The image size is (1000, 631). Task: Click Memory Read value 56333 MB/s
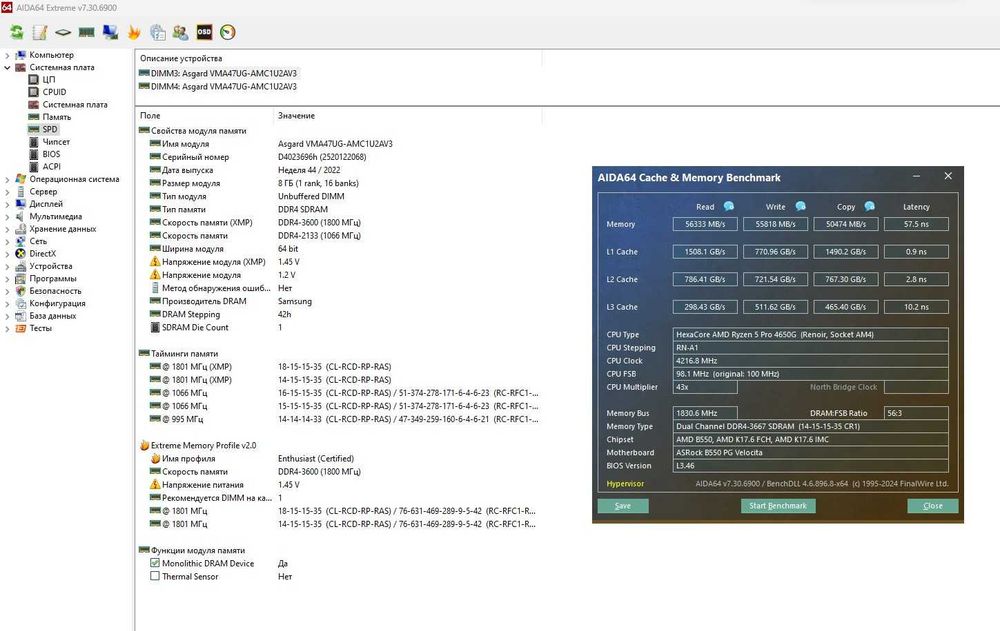[x=705, y=224]
